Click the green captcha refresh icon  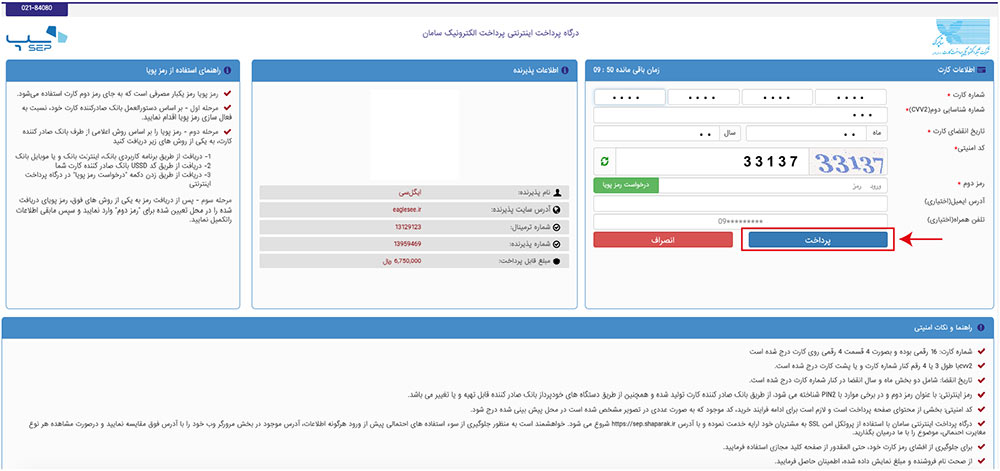point(605,162)
